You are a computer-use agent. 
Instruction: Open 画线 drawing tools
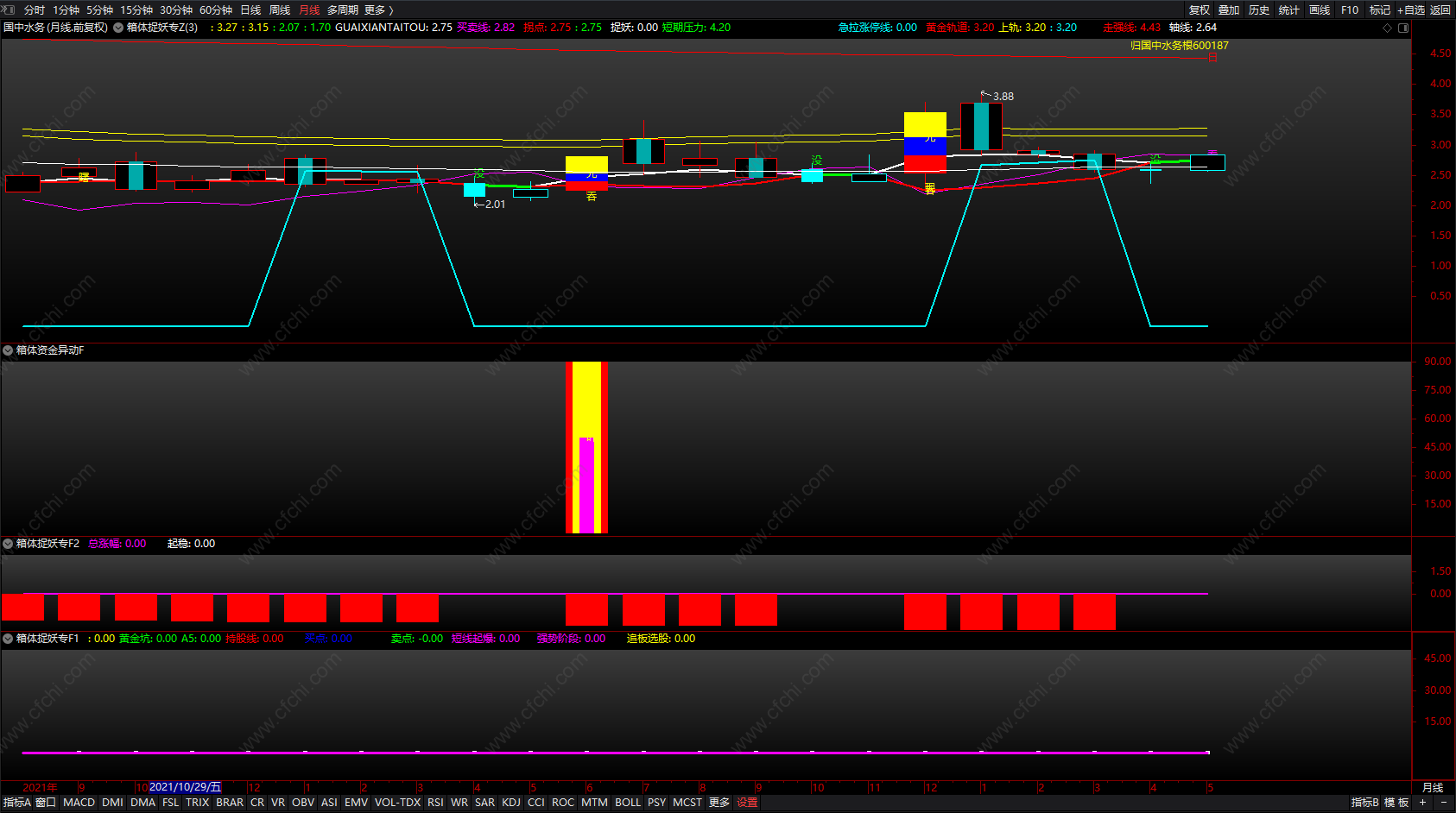pos(1319,9)
